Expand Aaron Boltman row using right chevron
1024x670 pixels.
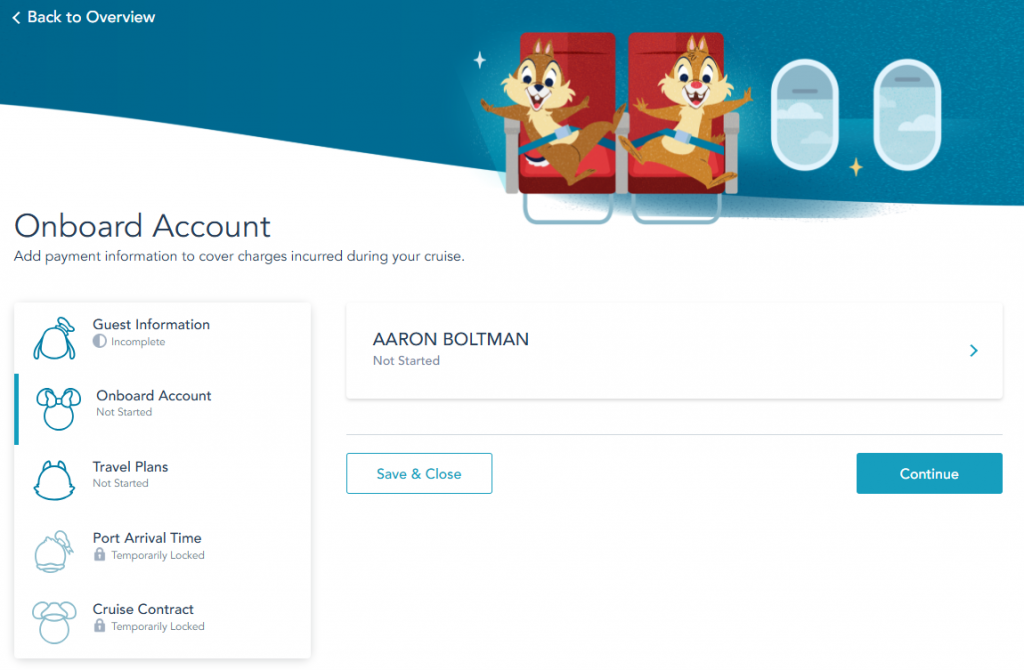[974, 351]
